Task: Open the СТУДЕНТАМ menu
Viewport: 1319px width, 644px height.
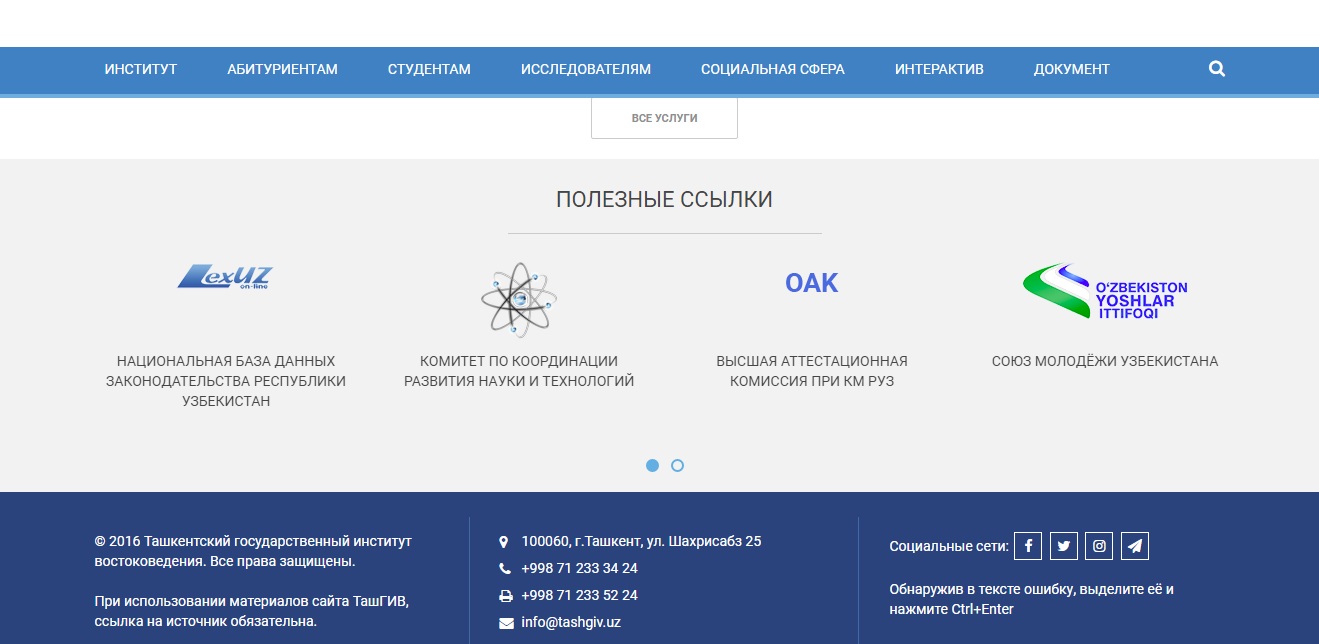Action: (429, 69)
